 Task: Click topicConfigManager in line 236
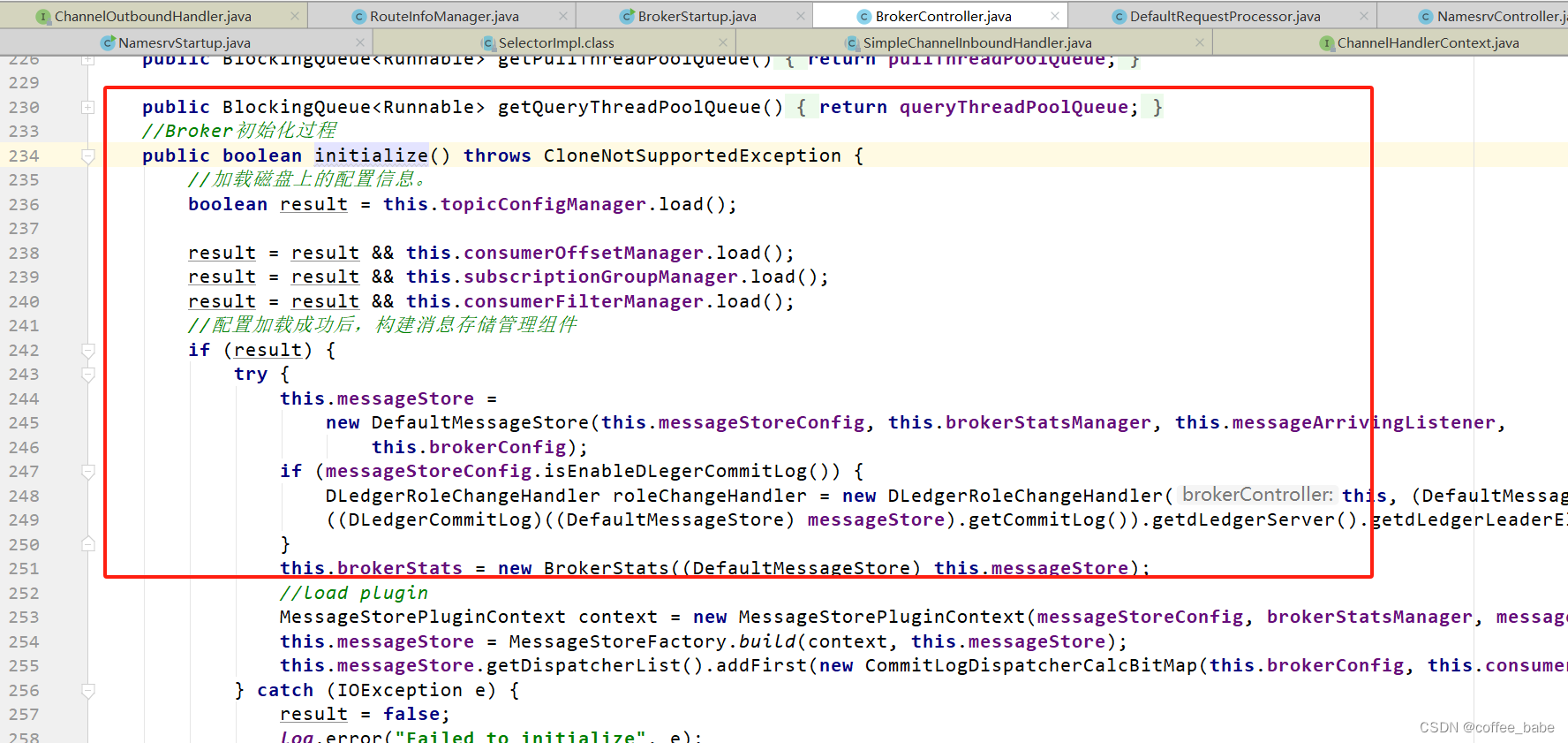click(x=543, y=204)
